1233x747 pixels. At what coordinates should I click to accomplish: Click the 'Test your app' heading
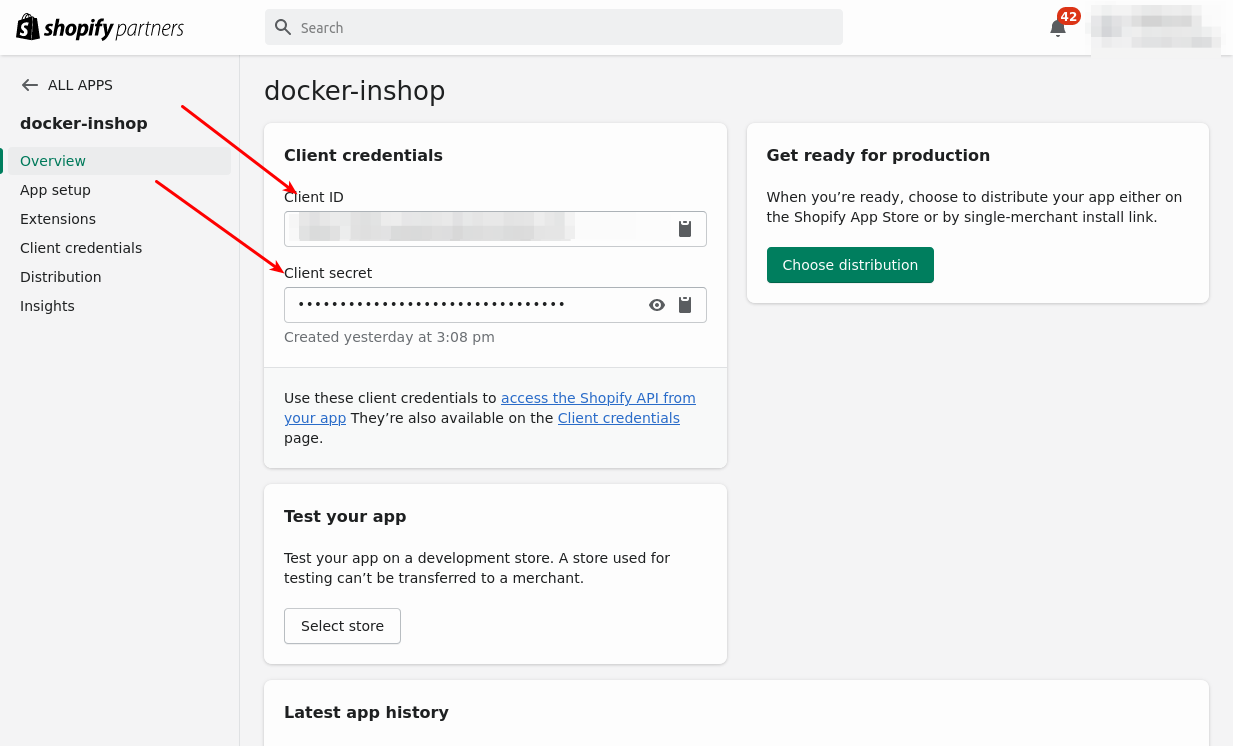[x=345, y=516]
